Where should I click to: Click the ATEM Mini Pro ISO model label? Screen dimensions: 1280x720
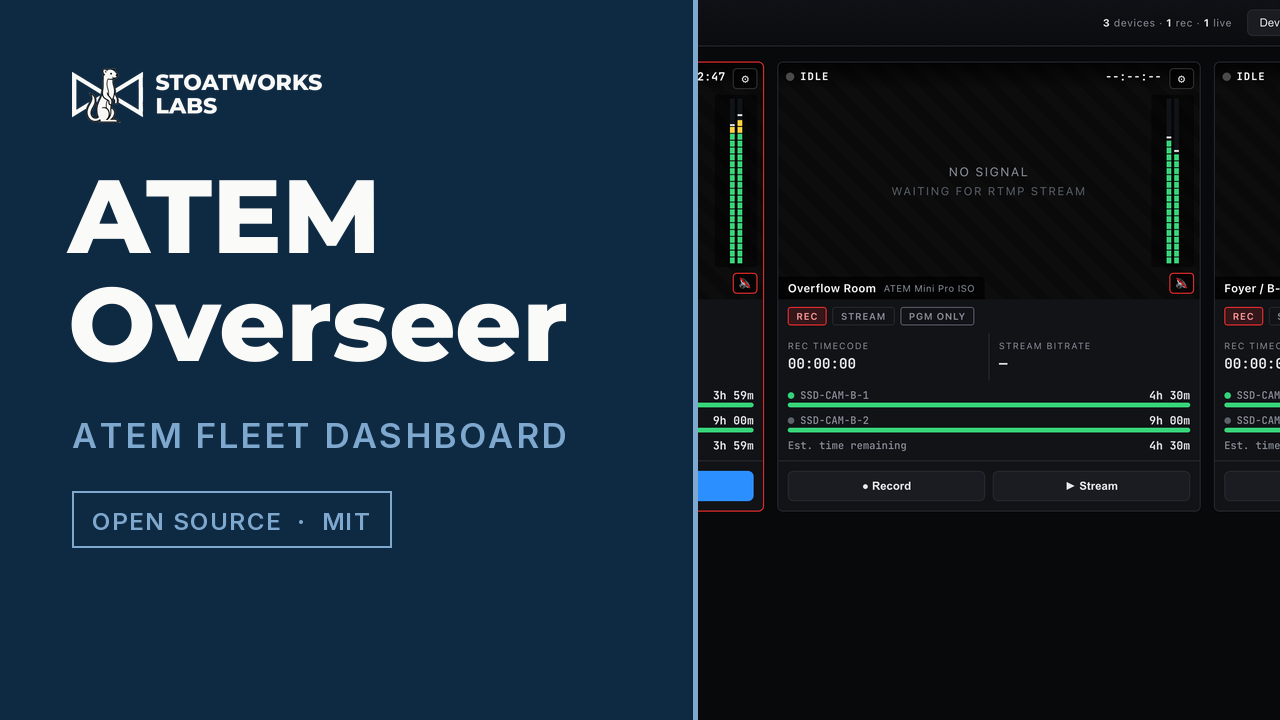929,289
